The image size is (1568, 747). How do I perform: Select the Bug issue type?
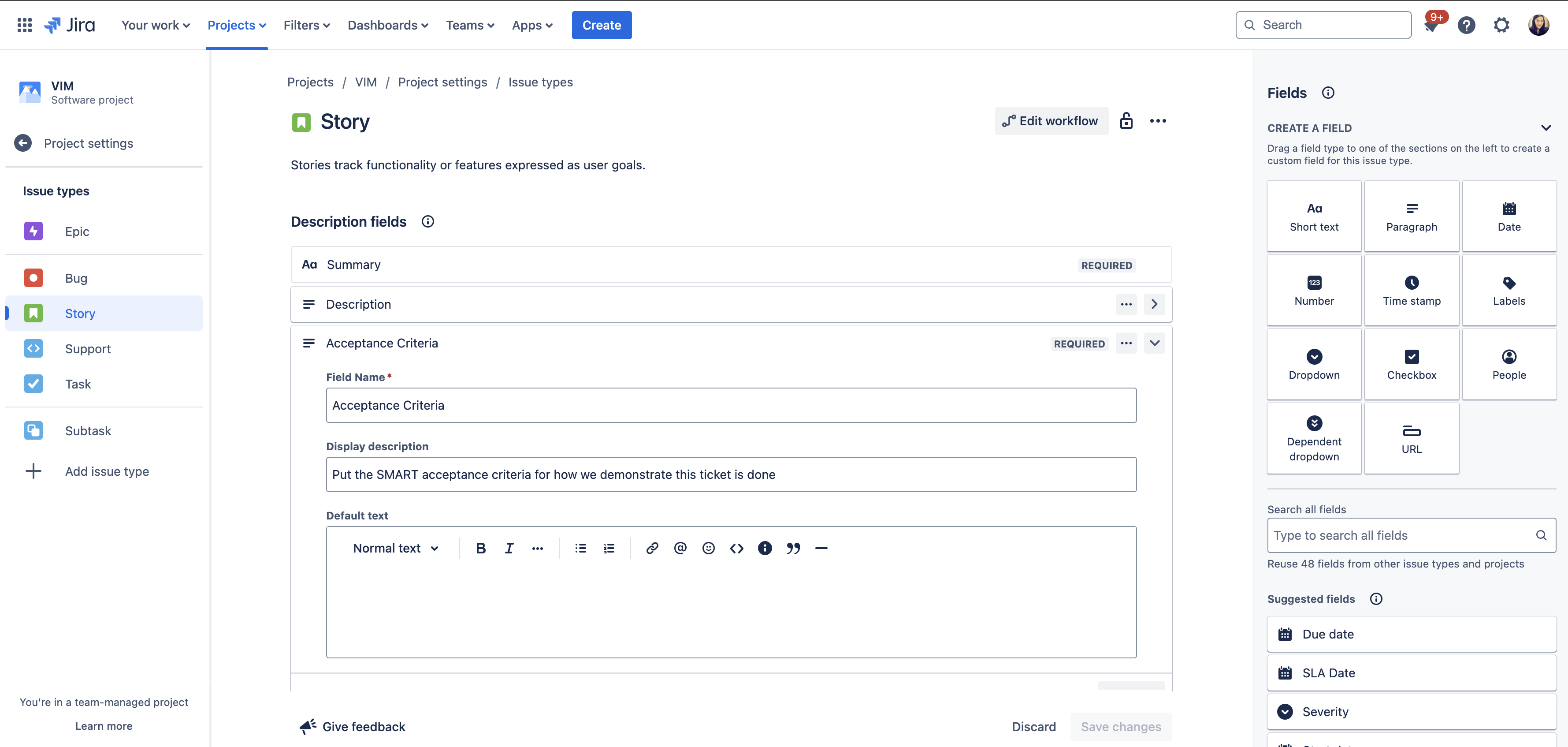click(76, 278)
